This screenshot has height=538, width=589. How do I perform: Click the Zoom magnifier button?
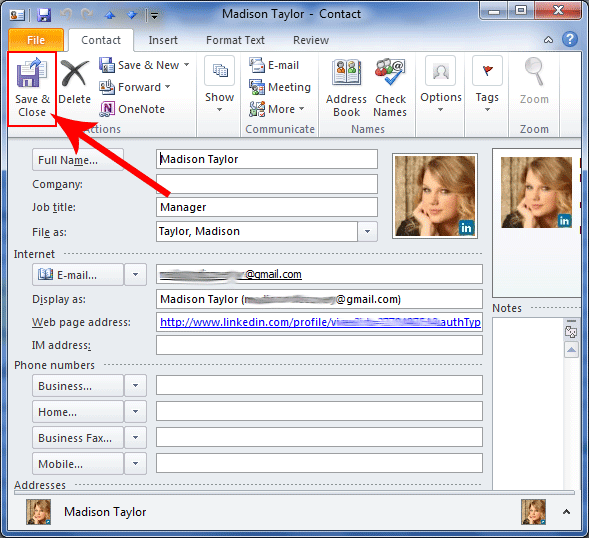tap(534, 81)
